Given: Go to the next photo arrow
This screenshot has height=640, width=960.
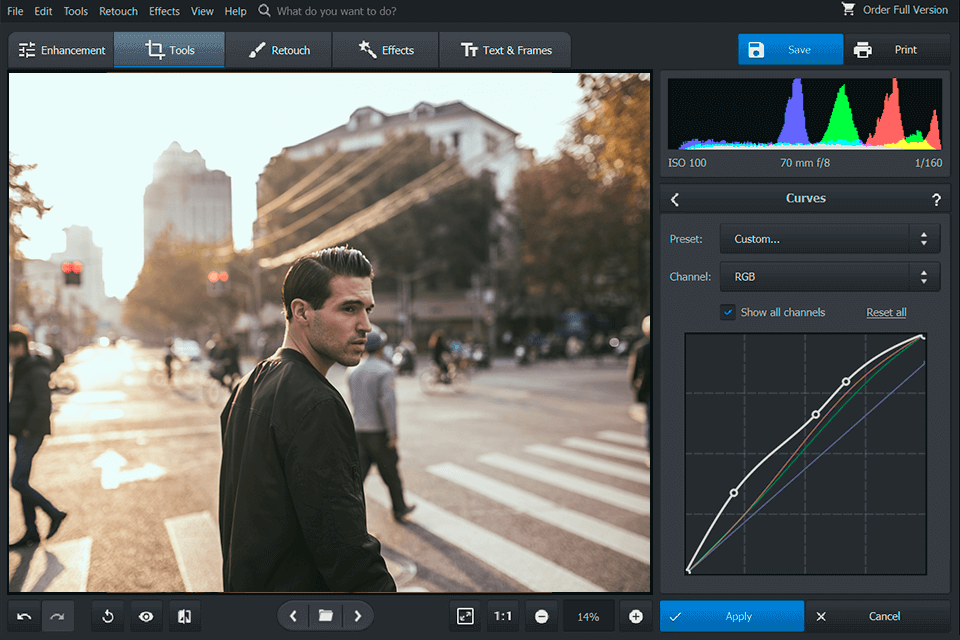Looking at the screenshot, I should pyautogui.click(x=357, y=616).
